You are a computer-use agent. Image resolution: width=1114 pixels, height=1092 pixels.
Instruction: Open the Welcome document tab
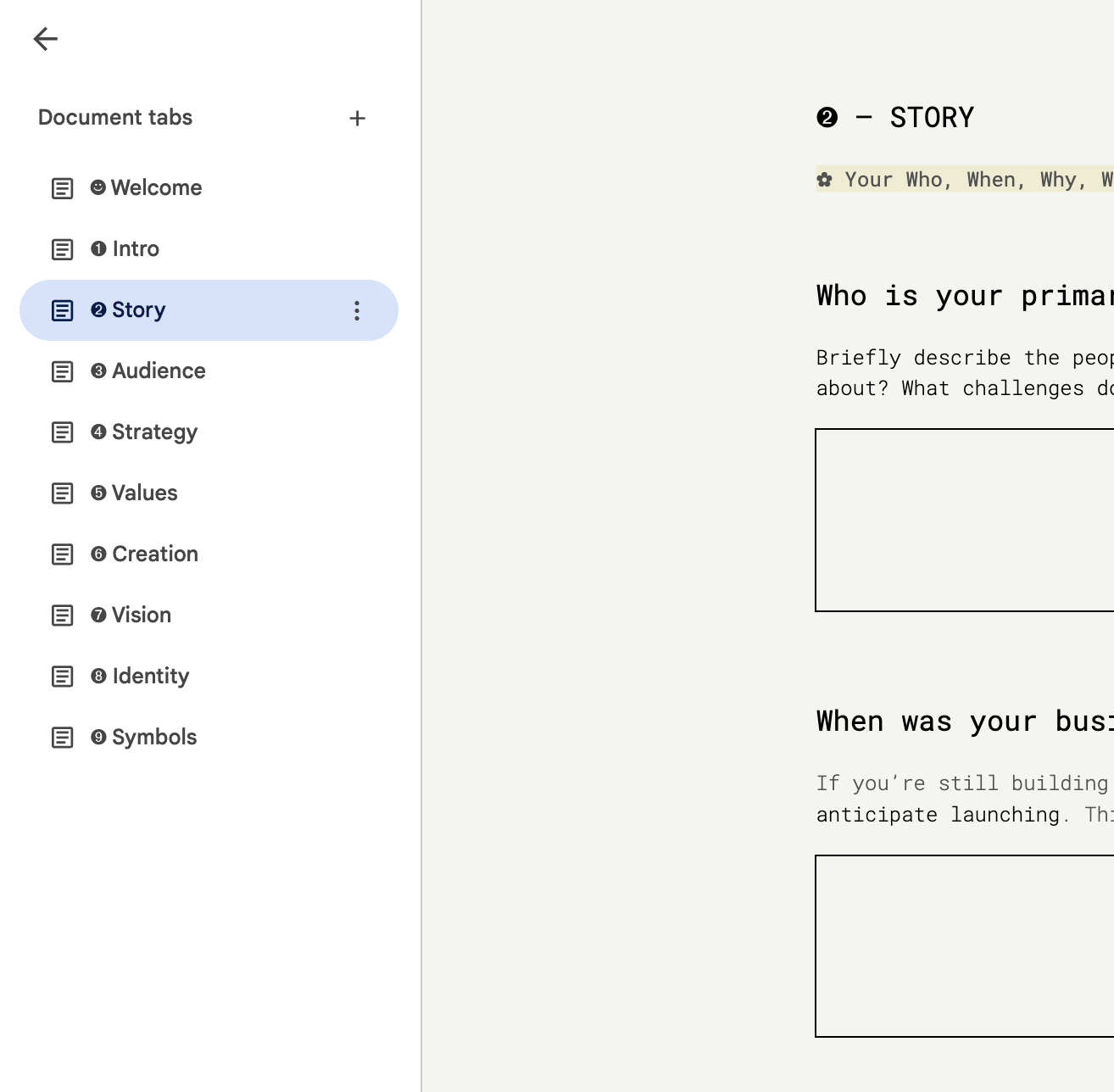(209, 188)
